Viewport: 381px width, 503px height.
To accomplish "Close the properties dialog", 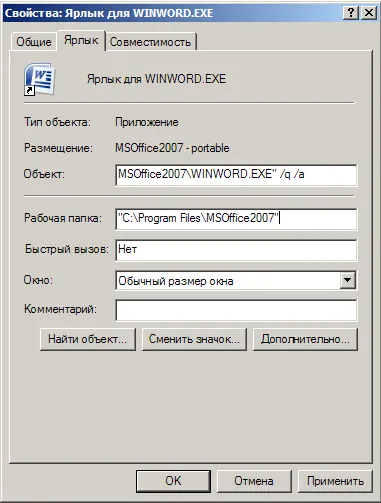I will [369, 13].
